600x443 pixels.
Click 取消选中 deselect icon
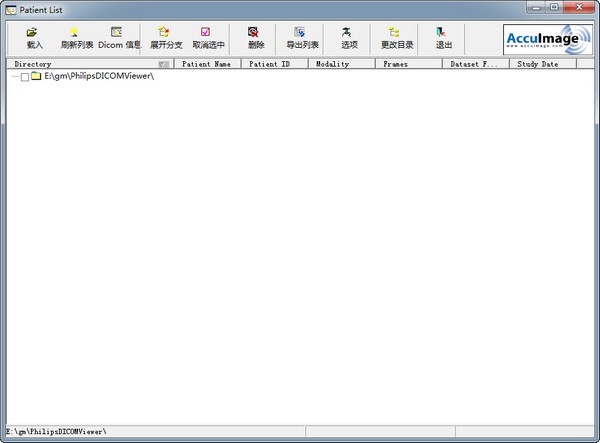tap(205, 32)
